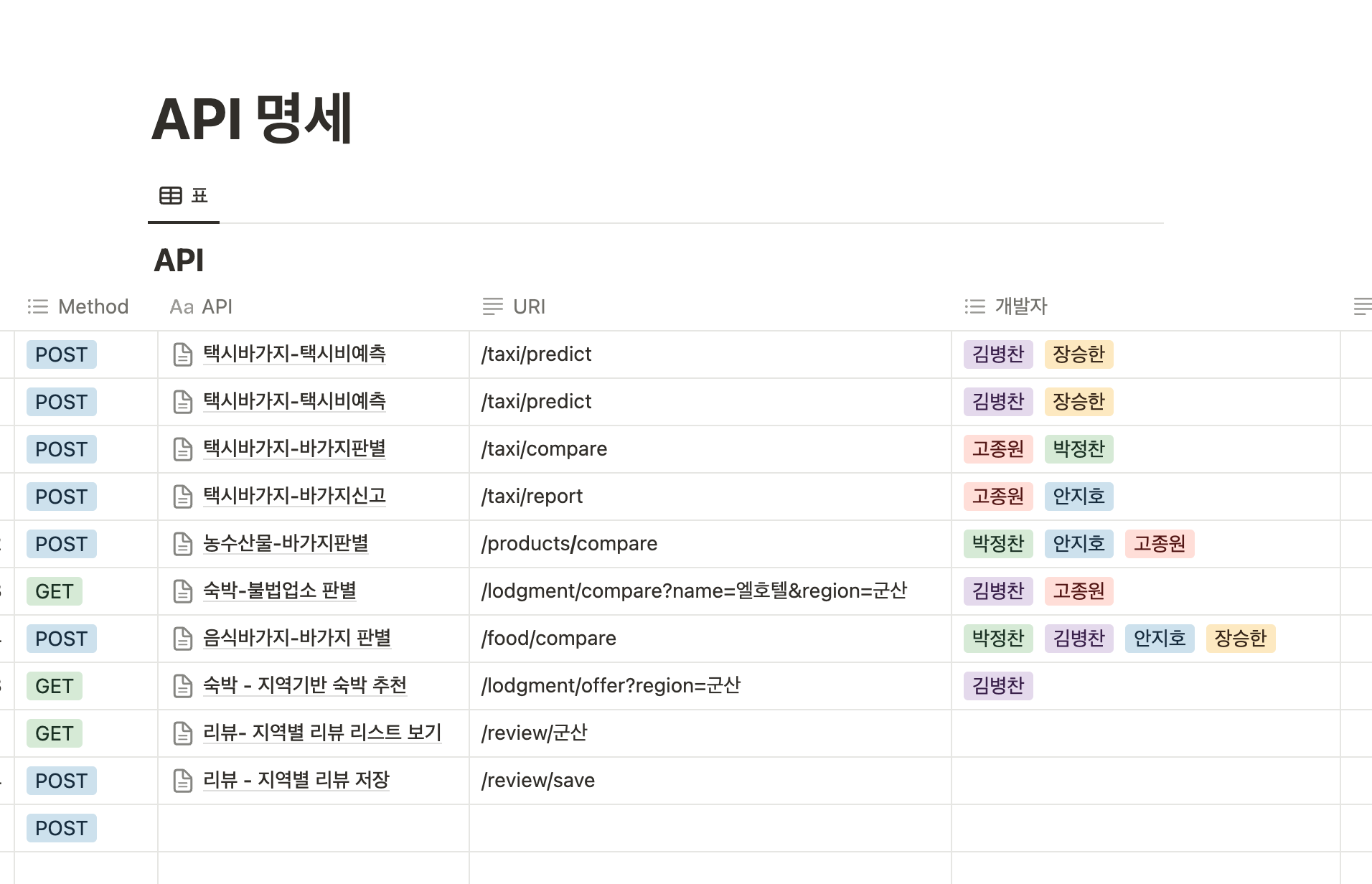Click the partially visible rightmost column header icon
1372x884 pixels.
(x=1362, y=306)
